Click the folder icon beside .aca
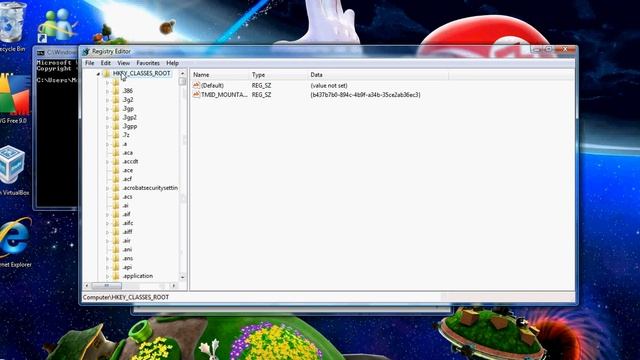The image size is (640, 360). [x=116, y=152]
